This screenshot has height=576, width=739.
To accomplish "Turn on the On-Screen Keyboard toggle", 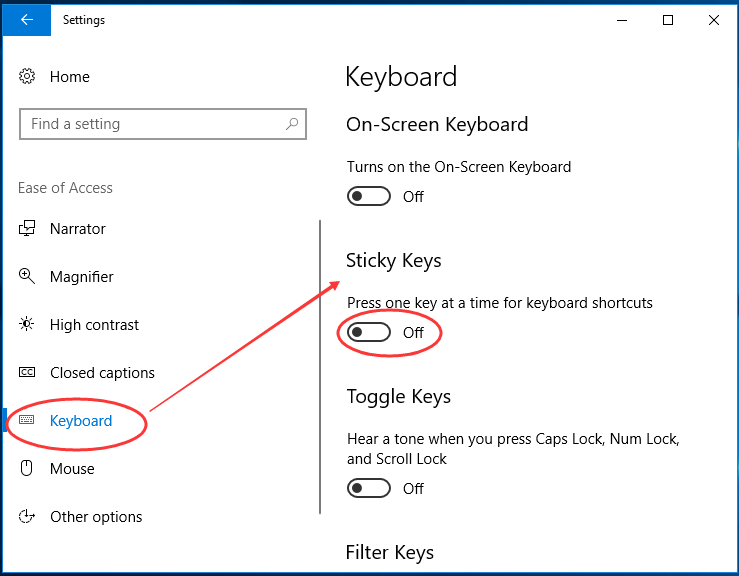I will [x=368, y=197].
